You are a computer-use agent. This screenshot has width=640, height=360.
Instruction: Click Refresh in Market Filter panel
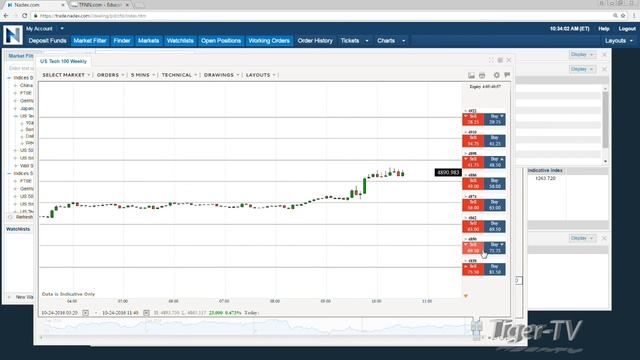21,217
